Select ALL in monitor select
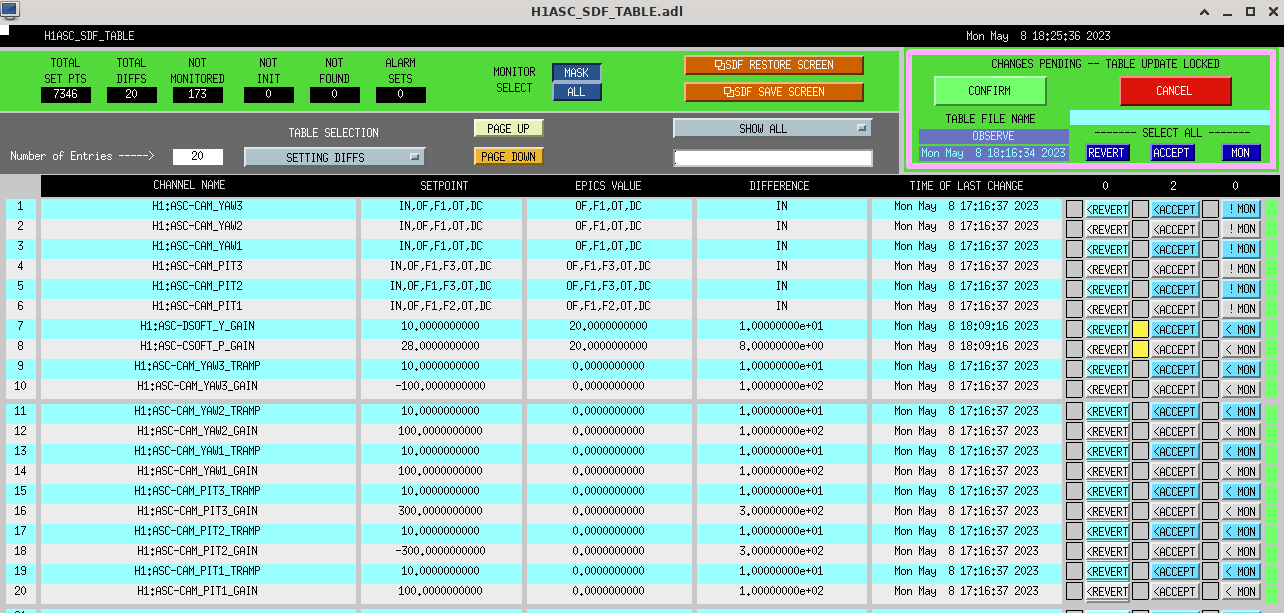 click(x=577, y=92)
